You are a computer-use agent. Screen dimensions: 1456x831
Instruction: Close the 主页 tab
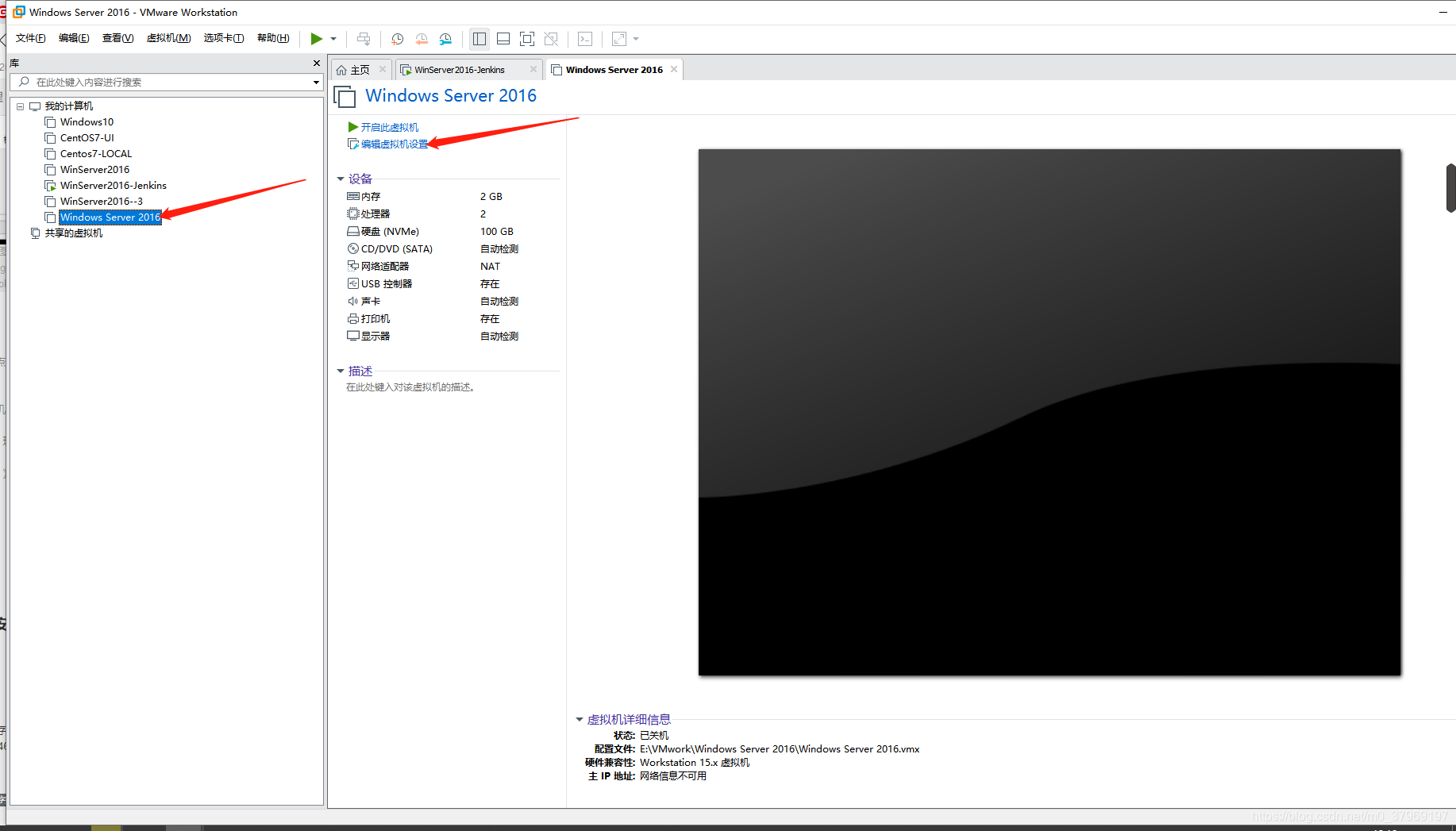[x=383, y=69]
